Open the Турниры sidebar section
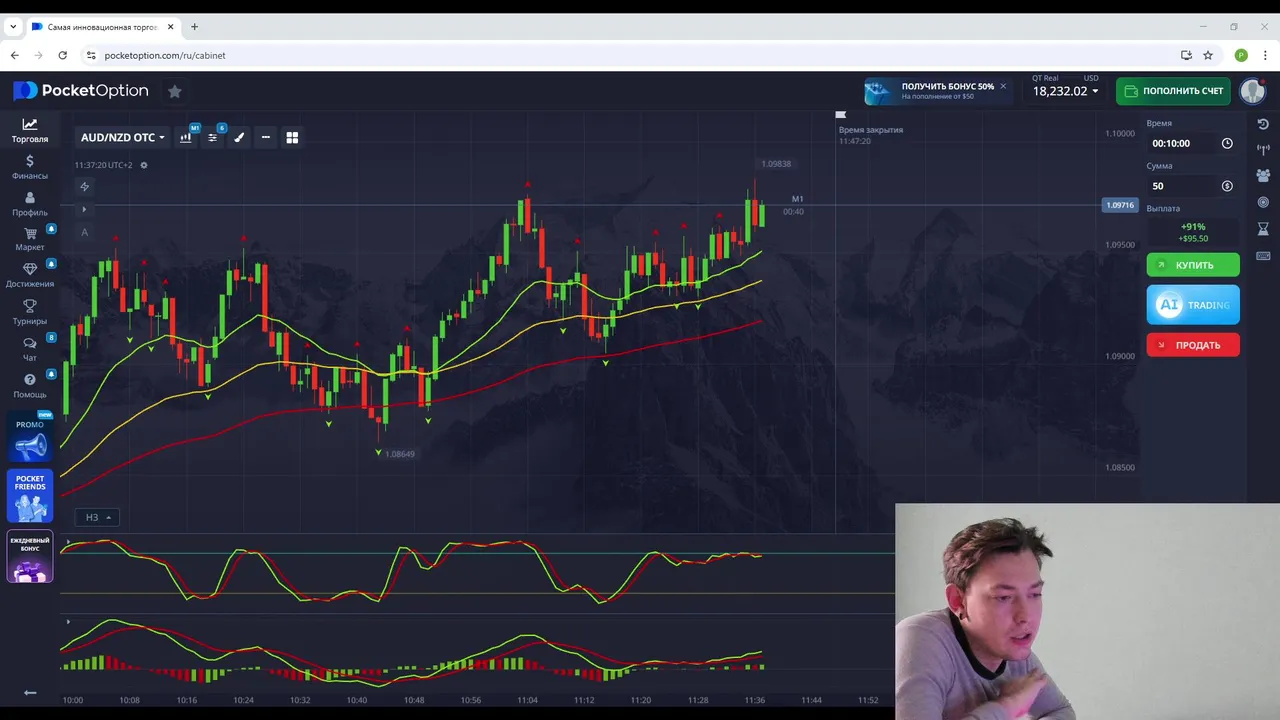1280x720 pixels. 30,312
